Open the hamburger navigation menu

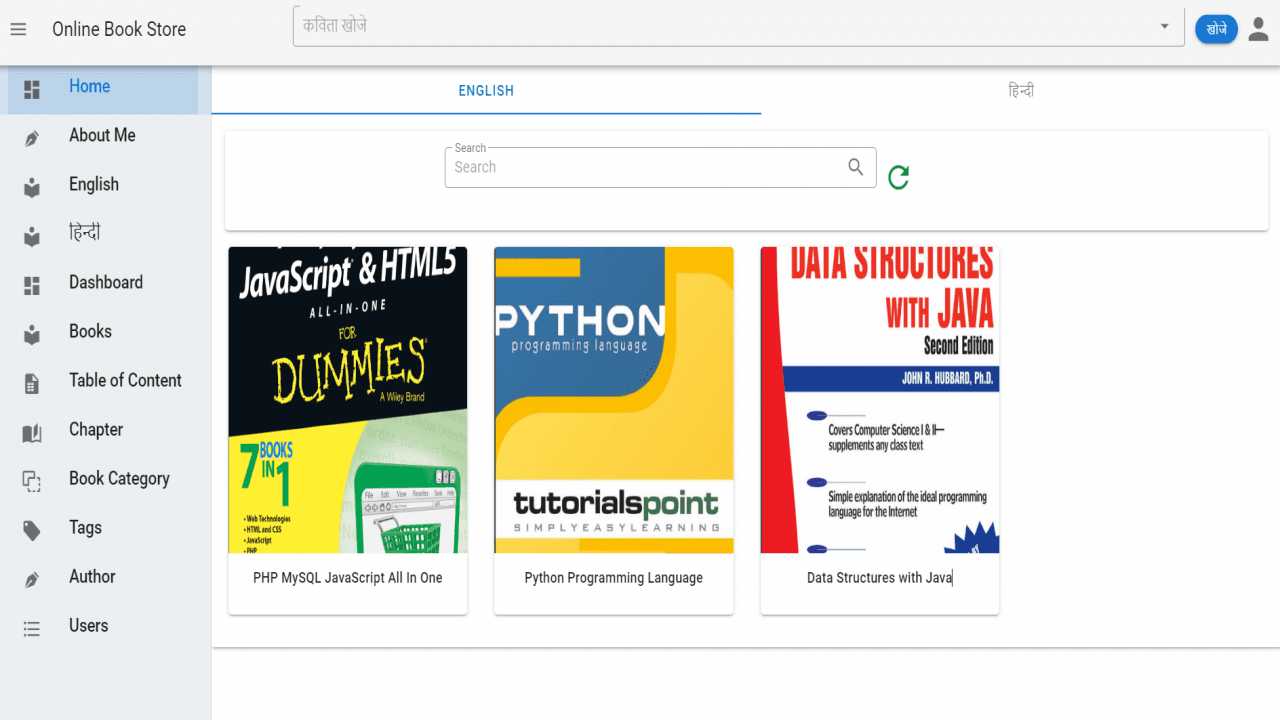18,29
